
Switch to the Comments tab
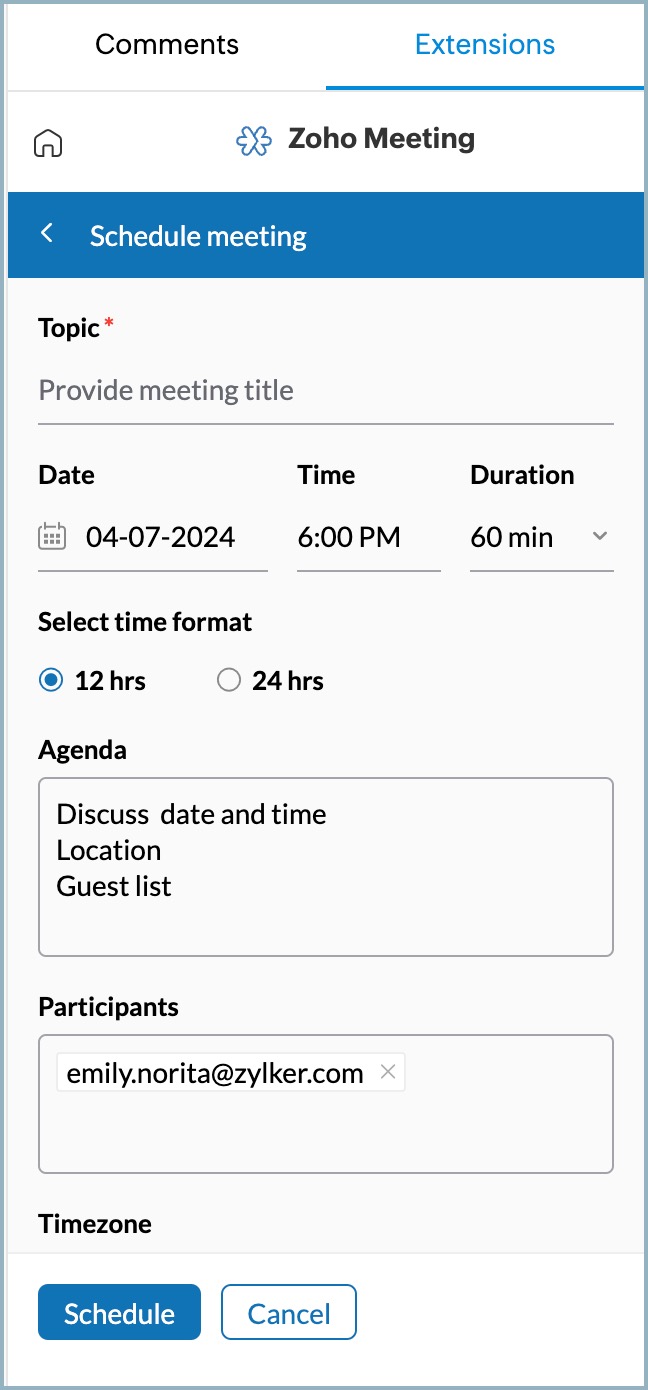[167, 45]
